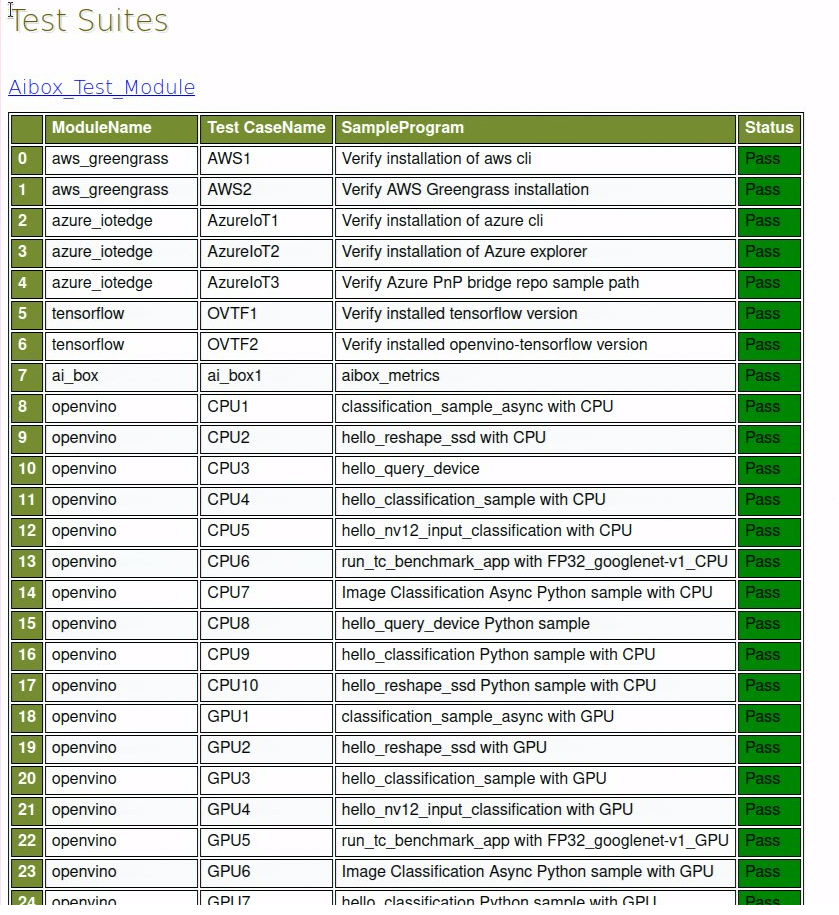
Task: Click the Status column header
Action: tap(769, 128)
